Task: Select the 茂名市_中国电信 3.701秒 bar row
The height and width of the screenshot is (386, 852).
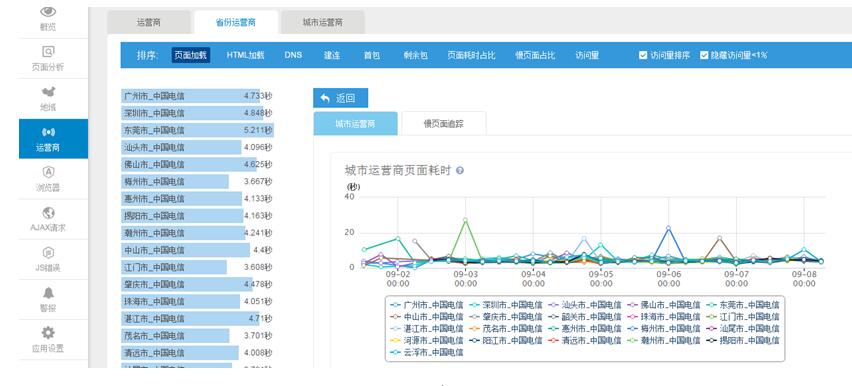Action: [x=197, y=335]
